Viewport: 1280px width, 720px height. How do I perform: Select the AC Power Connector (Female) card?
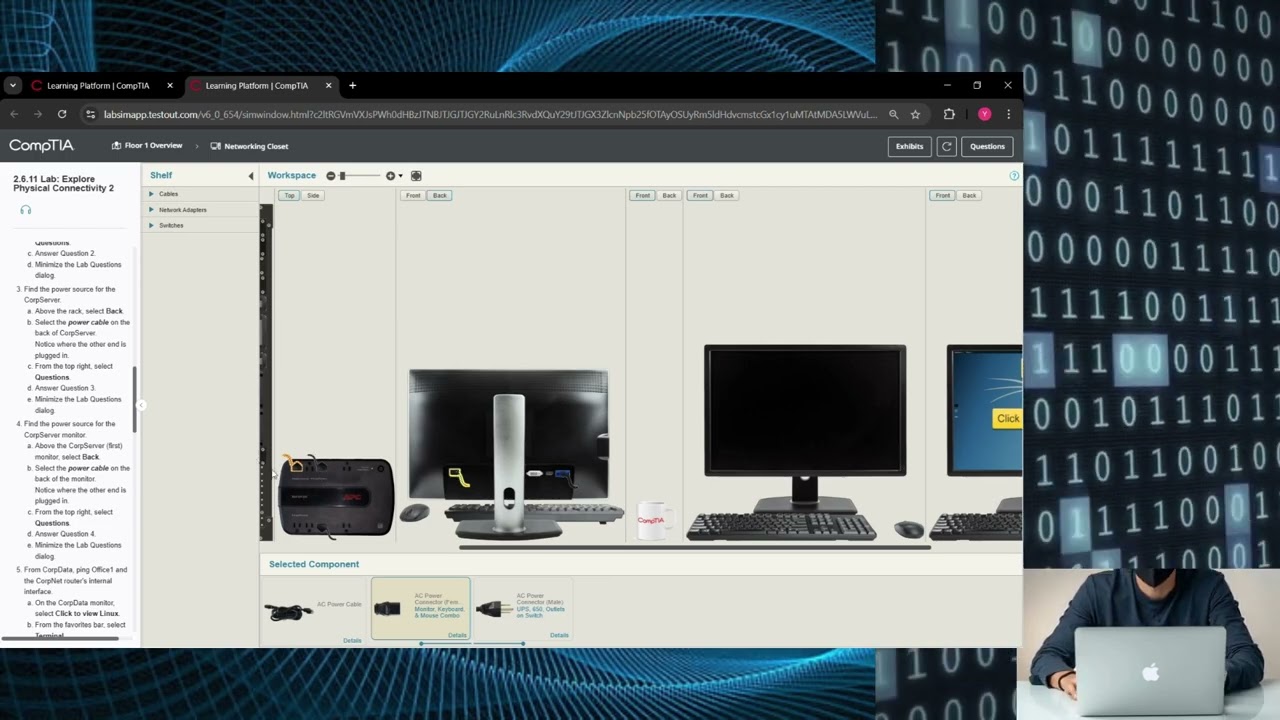point(421,608)
